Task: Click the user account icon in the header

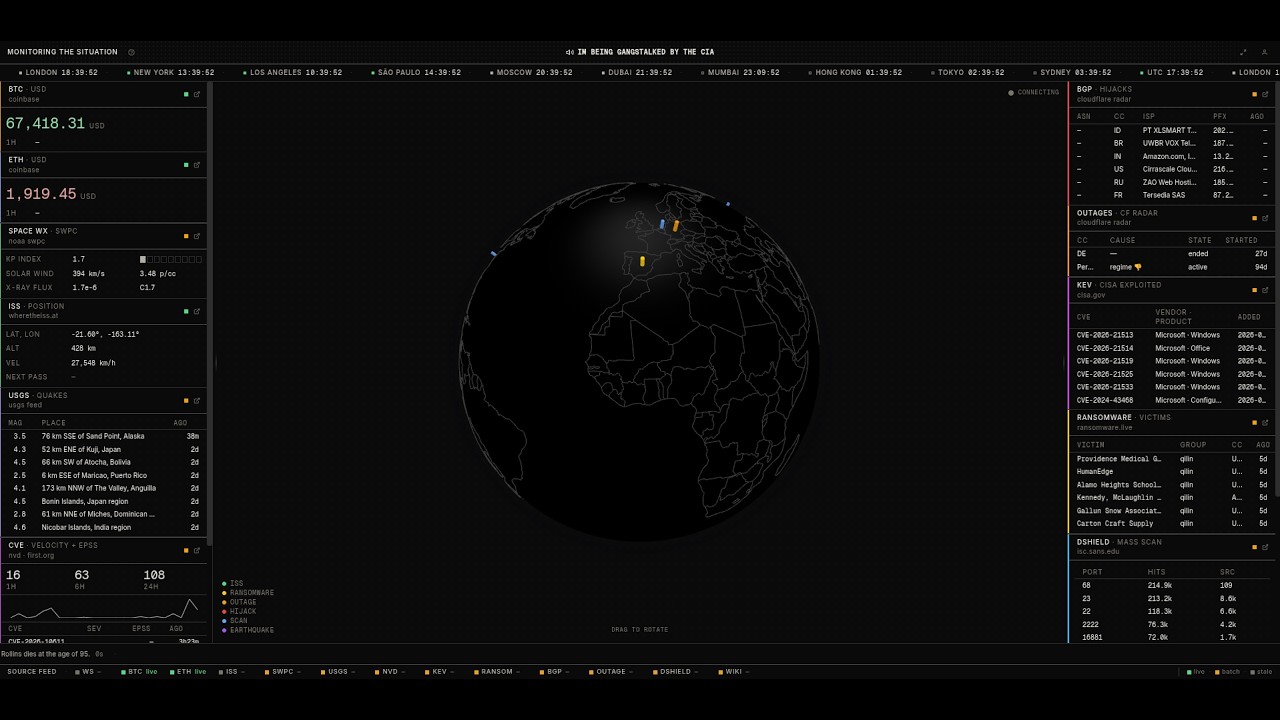Action: coord(1264,52)
